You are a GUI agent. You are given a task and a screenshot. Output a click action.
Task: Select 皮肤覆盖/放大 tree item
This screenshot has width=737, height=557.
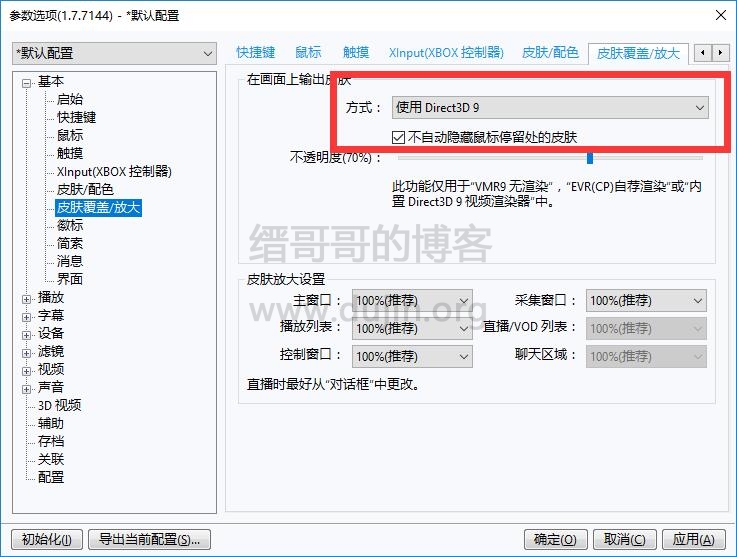(99, 207)
